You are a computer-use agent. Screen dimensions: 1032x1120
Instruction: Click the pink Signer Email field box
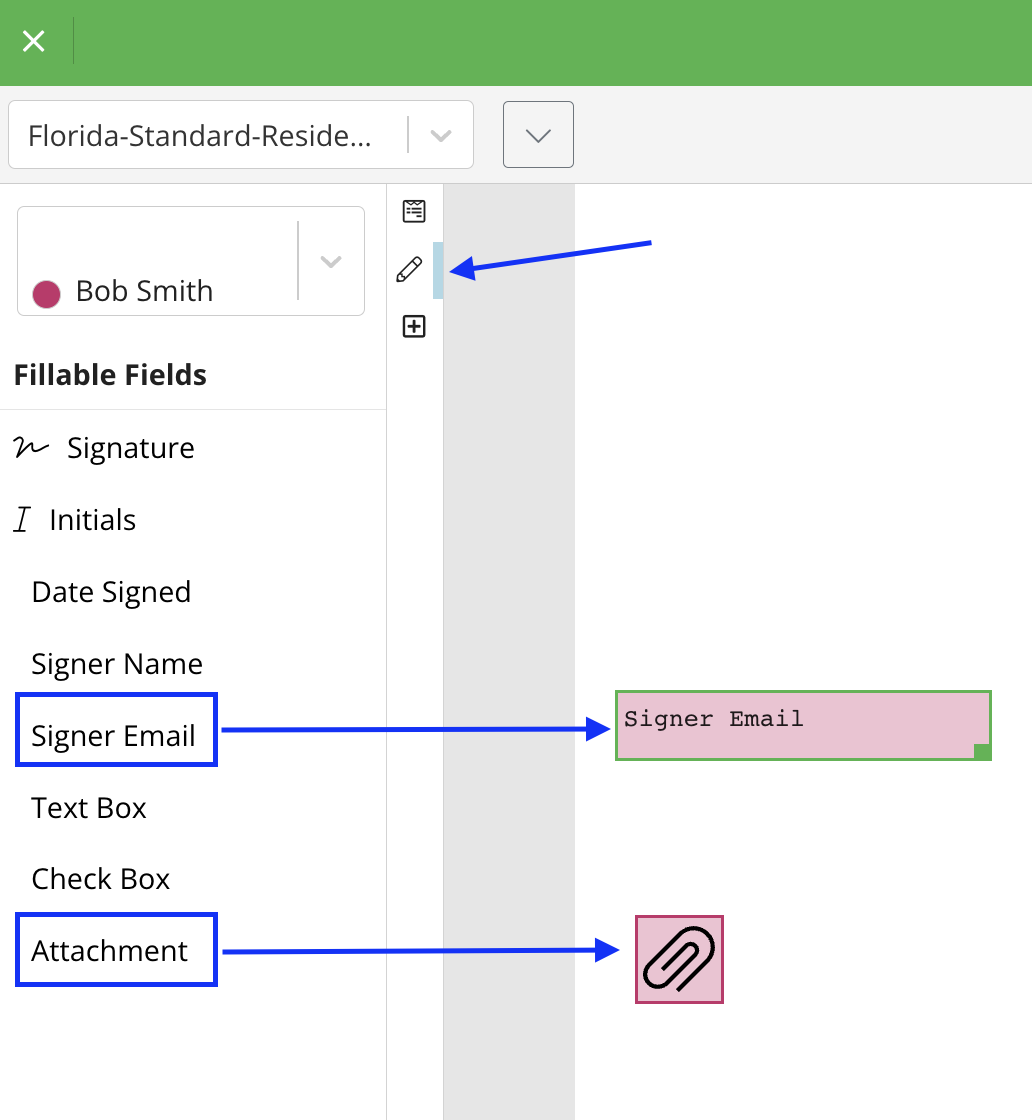[801, 725]
